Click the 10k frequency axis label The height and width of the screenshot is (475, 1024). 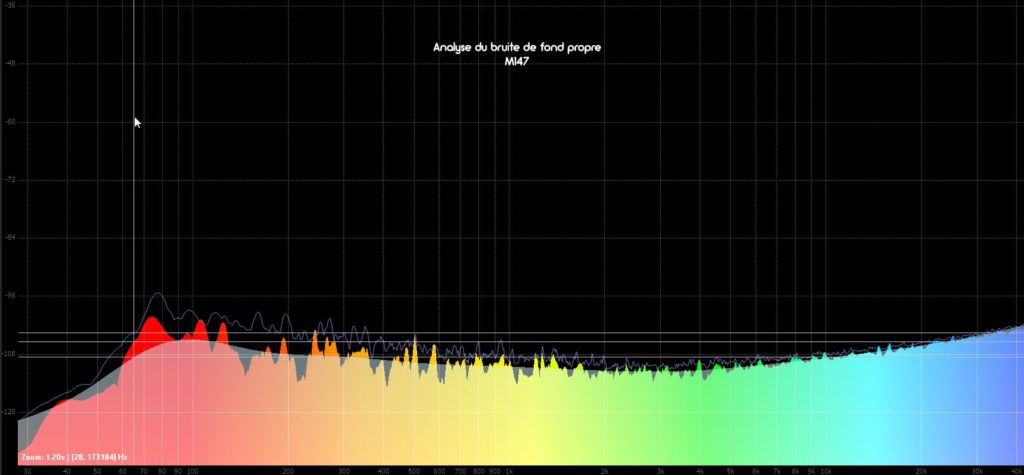point(826,469)
